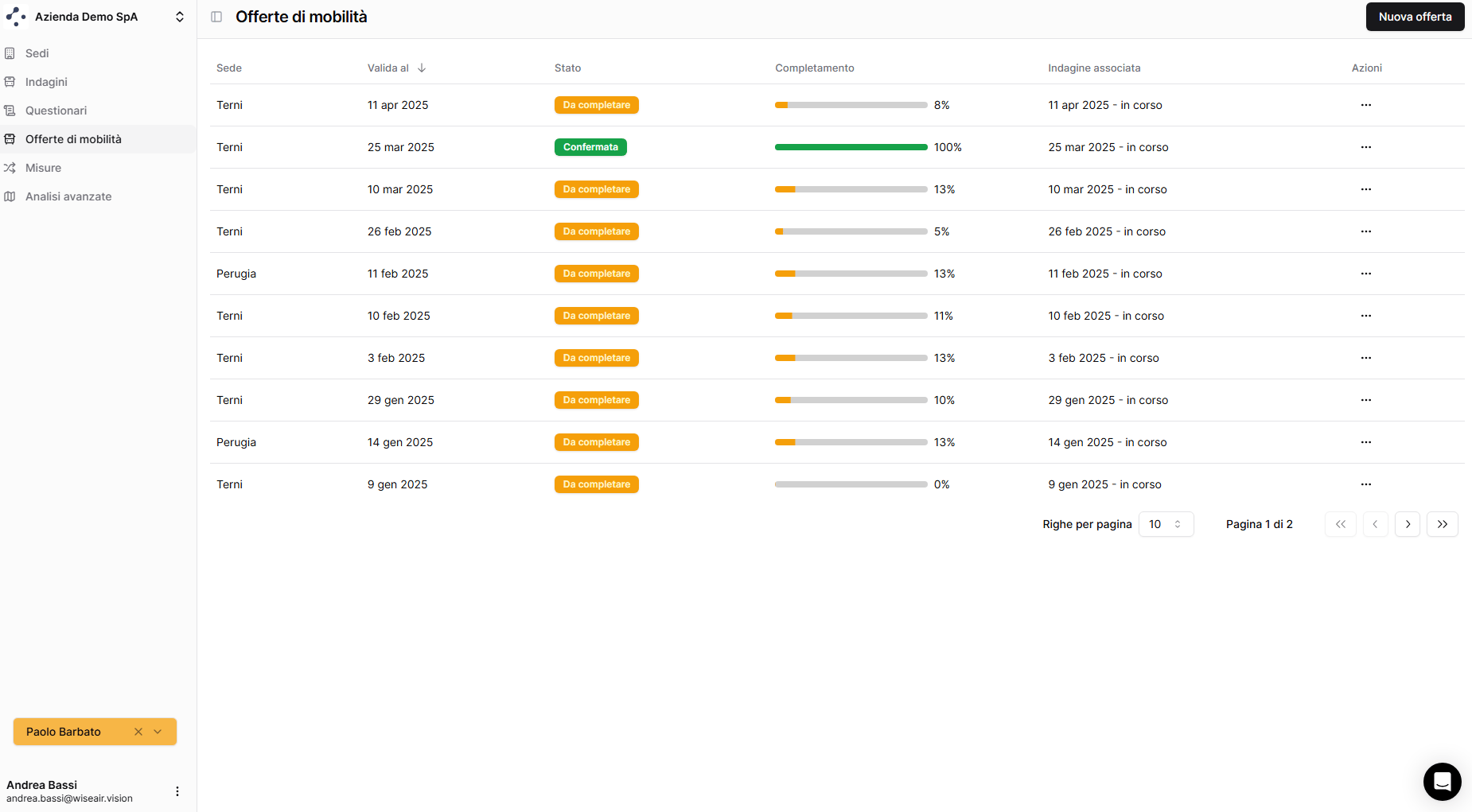Screen dimensions: 1472x812
Task: Click the '10 mar 2025' date cell
Action: click(400, 189)
